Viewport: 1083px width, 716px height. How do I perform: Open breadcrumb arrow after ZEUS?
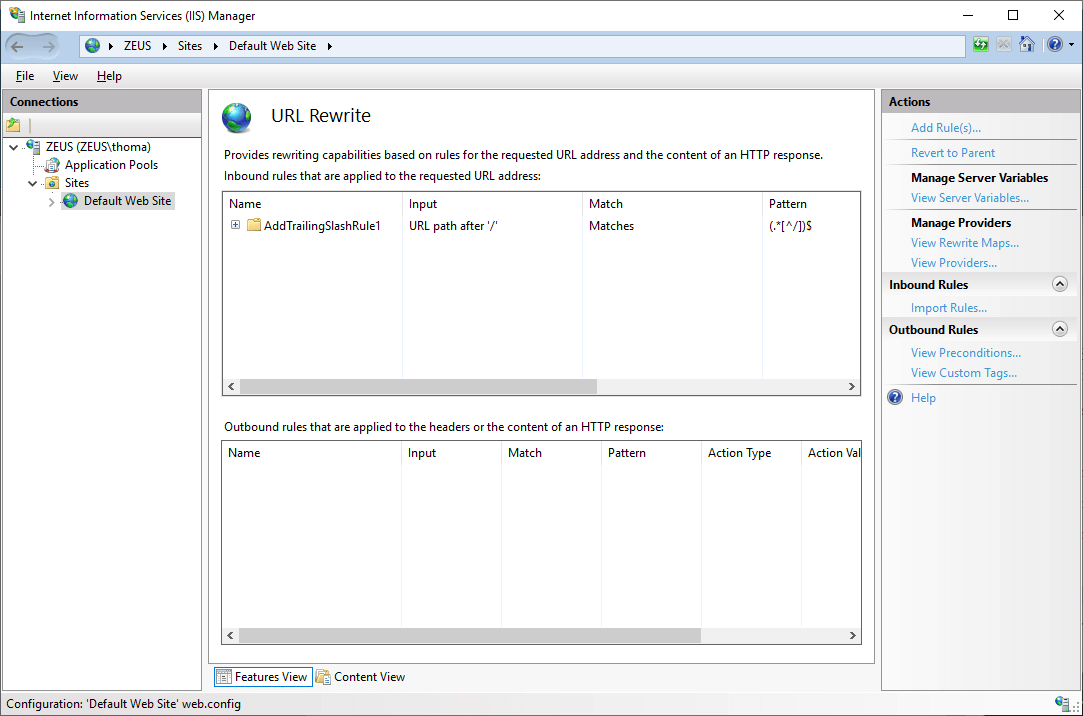(164, 46)
